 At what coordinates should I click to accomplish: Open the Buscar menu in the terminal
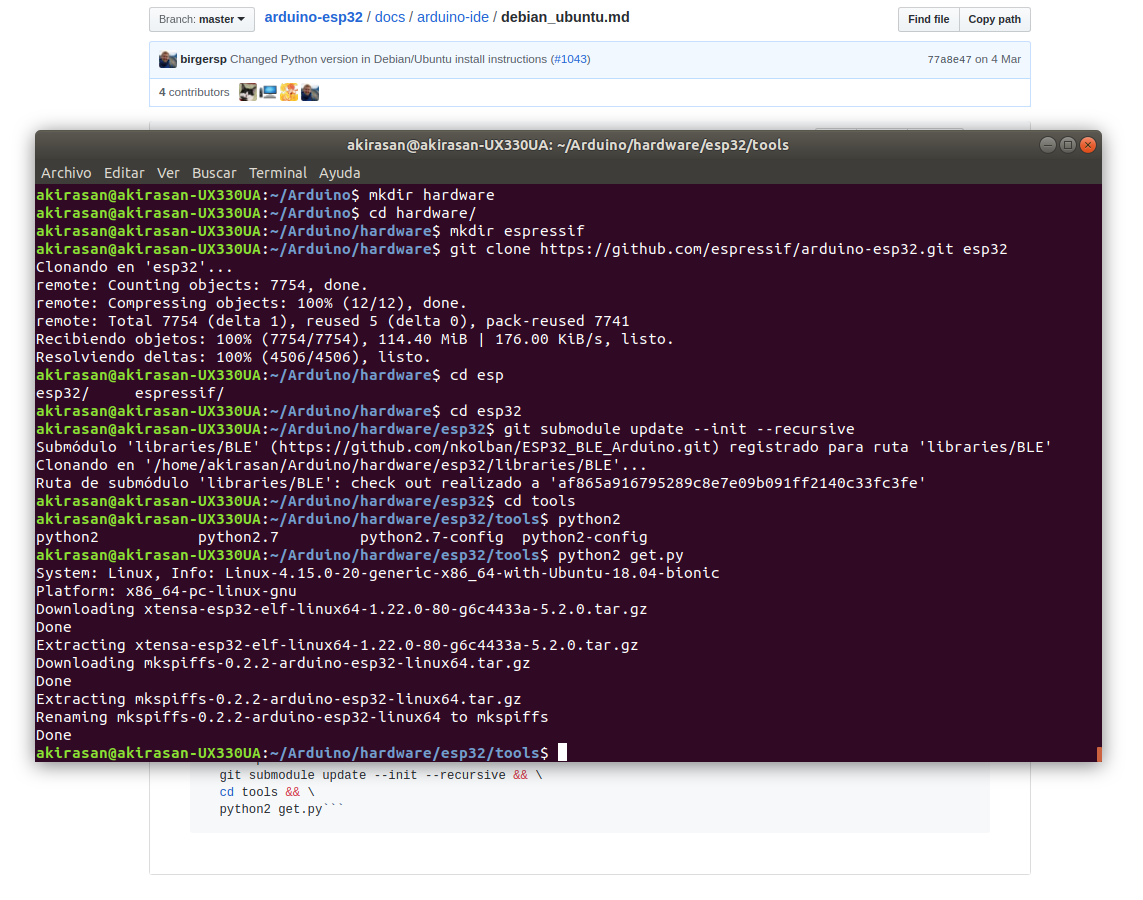pyautogui.click(x=214, y=173)
